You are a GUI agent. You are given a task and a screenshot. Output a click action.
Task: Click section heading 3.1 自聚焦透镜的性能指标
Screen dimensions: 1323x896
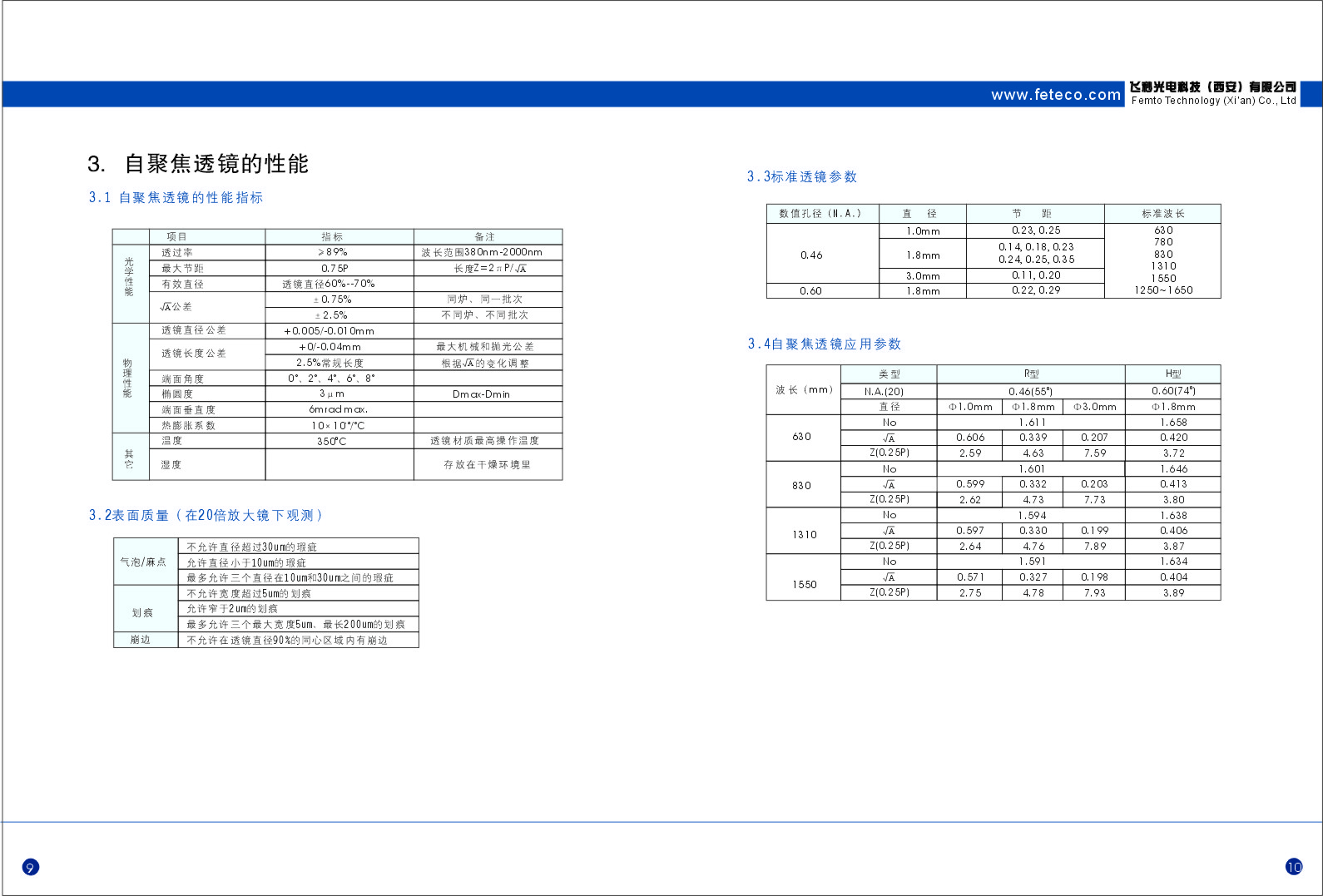click(x=176, y=198)
